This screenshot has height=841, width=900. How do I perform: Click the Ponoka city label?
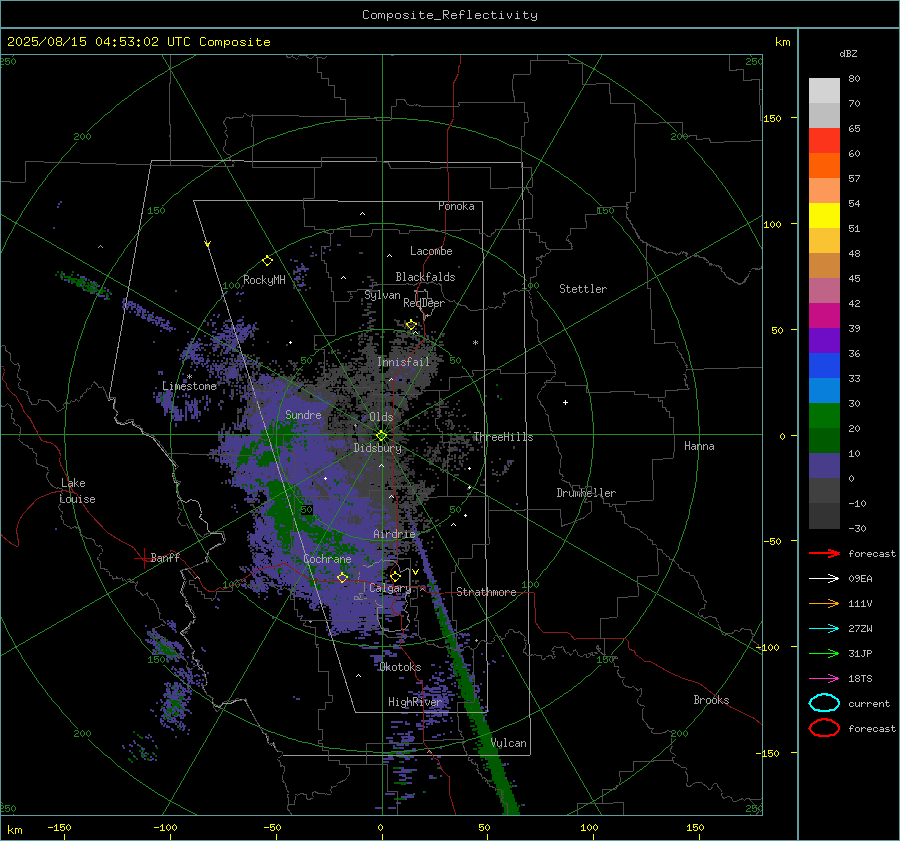[456, 207]
